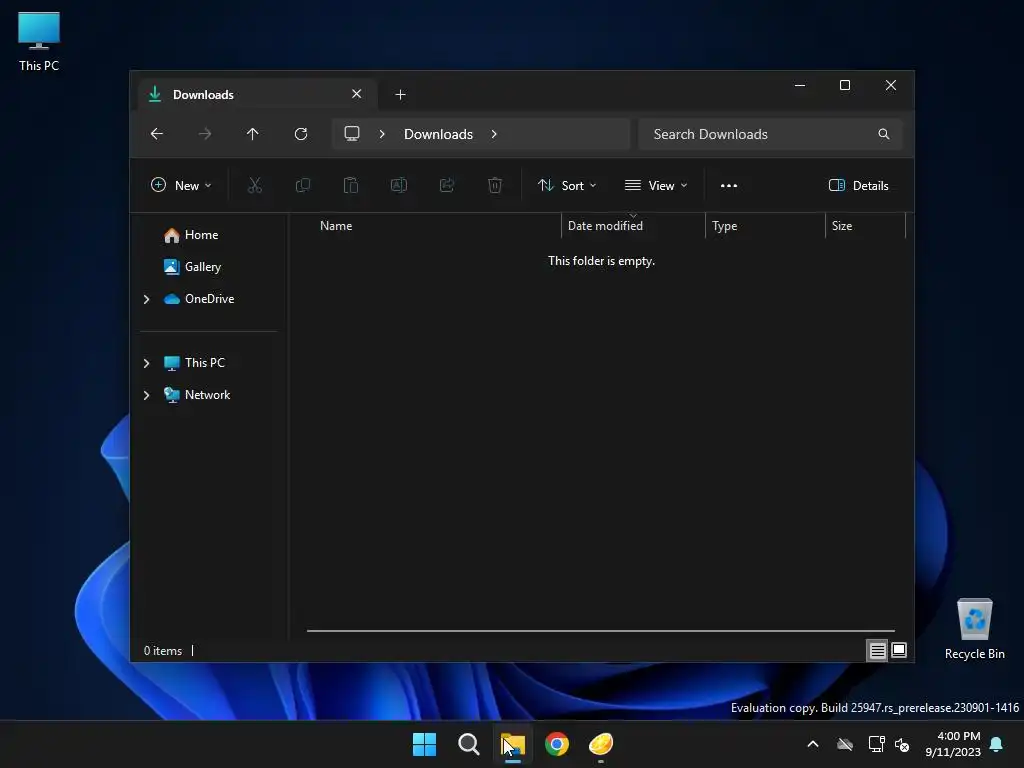
Task: Click the Search Downloads field
Action: pos(770,134)
